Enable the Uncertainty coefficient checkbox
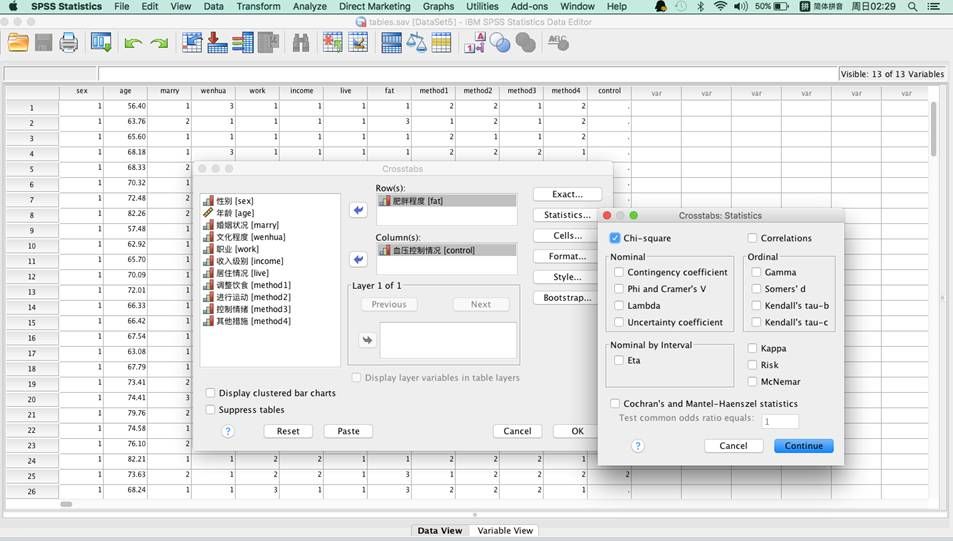The image size is (953, 541). click(619, 322)
